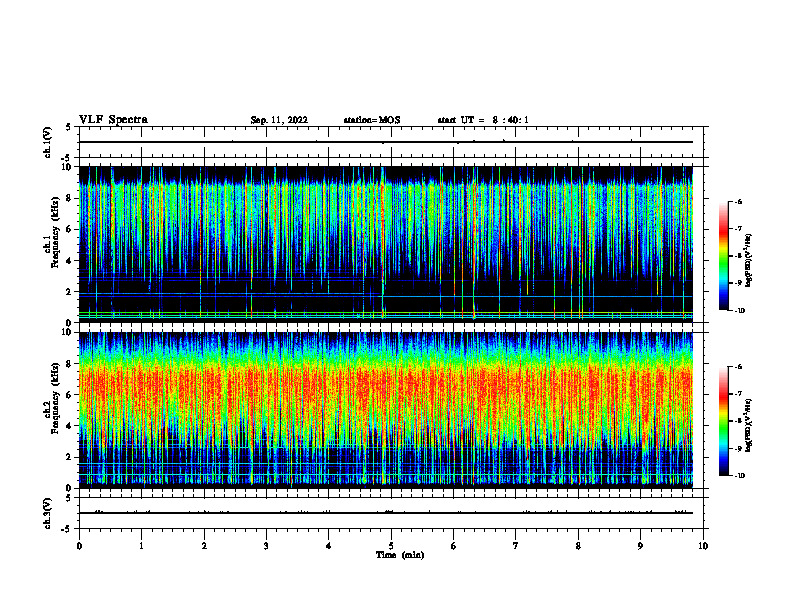Viewport: 792px width, 612px height.
Task: Click time axis tick label "10" at right end
Action: point(703,546)
